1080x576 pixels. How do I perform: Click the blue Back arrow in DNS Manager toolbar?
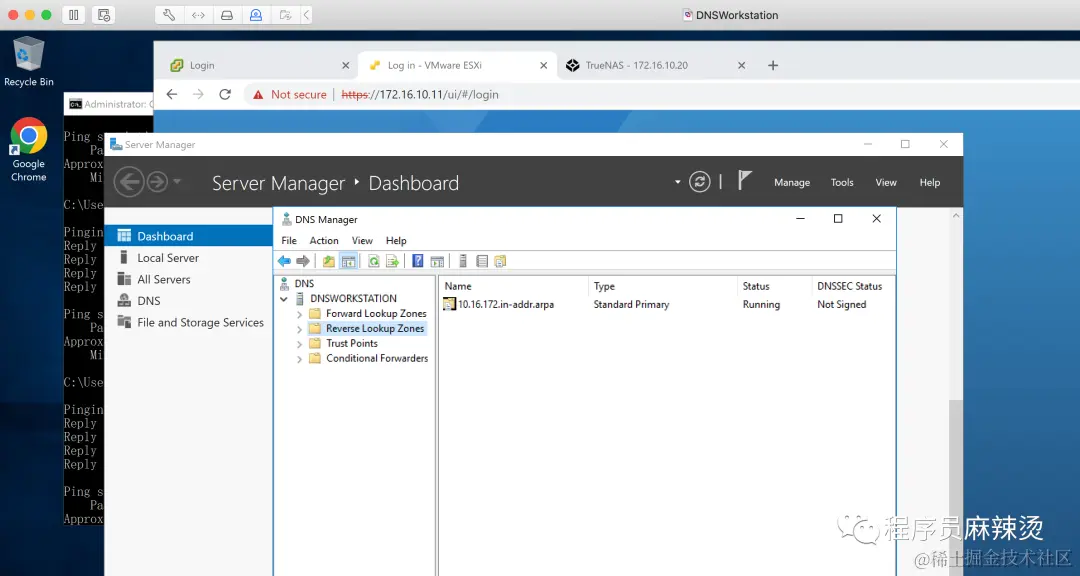coord(284,261)
